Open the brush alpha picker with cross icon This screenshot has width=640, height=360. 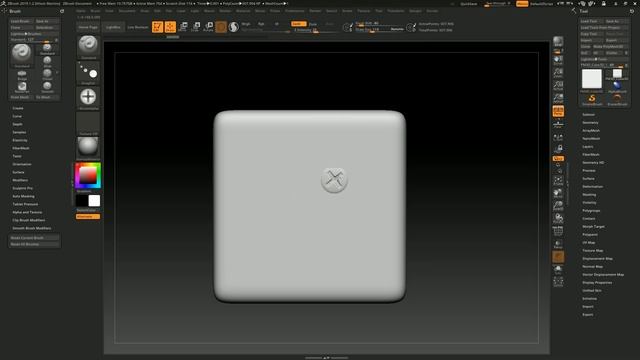88,97
